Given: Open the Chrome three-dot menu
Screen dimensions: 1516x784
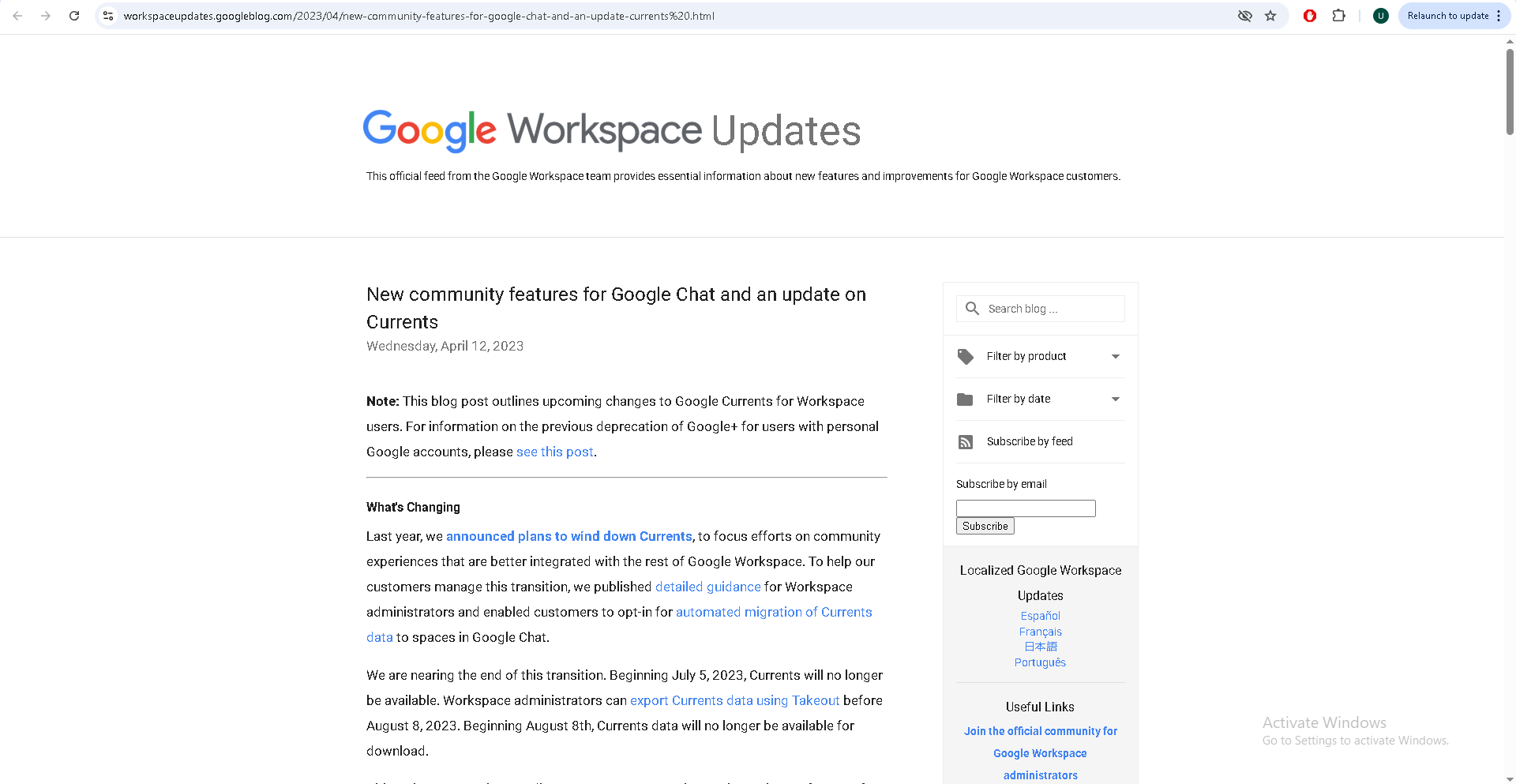Looking at the screenshot, I should (x=1499, y=16).
